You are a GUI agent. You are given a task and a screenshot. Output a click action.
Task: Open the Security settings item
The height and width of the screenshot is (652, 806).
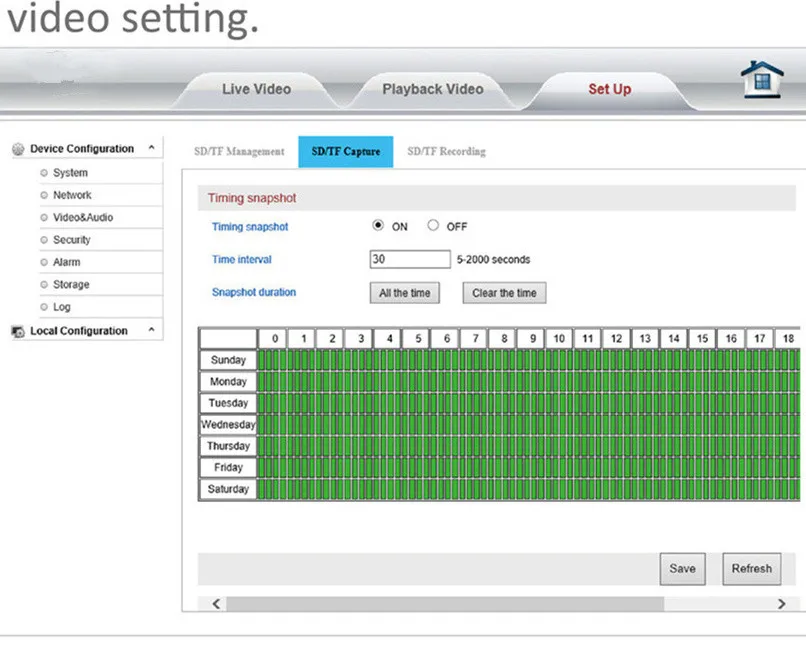(x=71, y=240)
